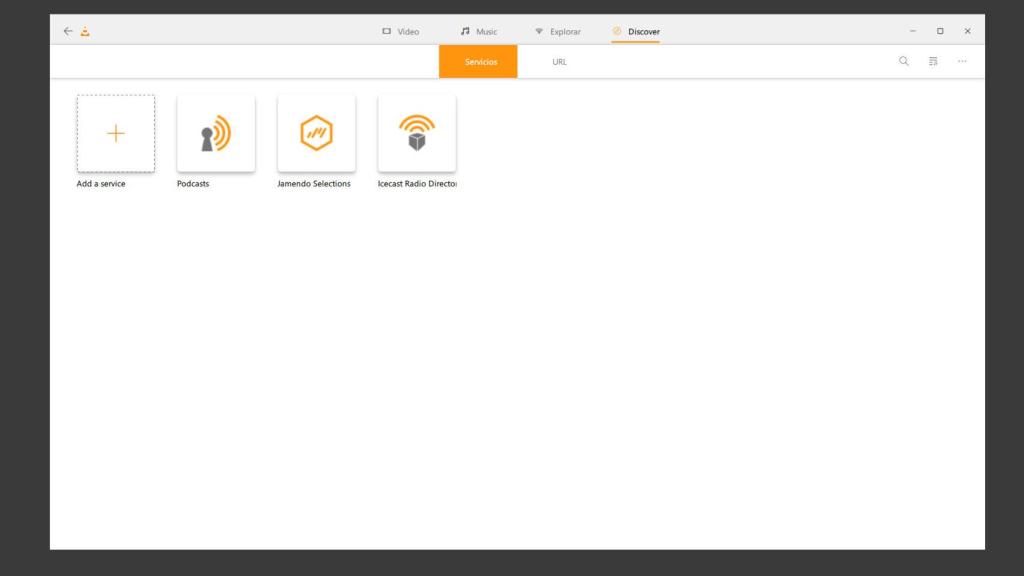The image size is (1024, 576).
Task: Click the sort/ordering icon
Action: click(x=932, y=61)
